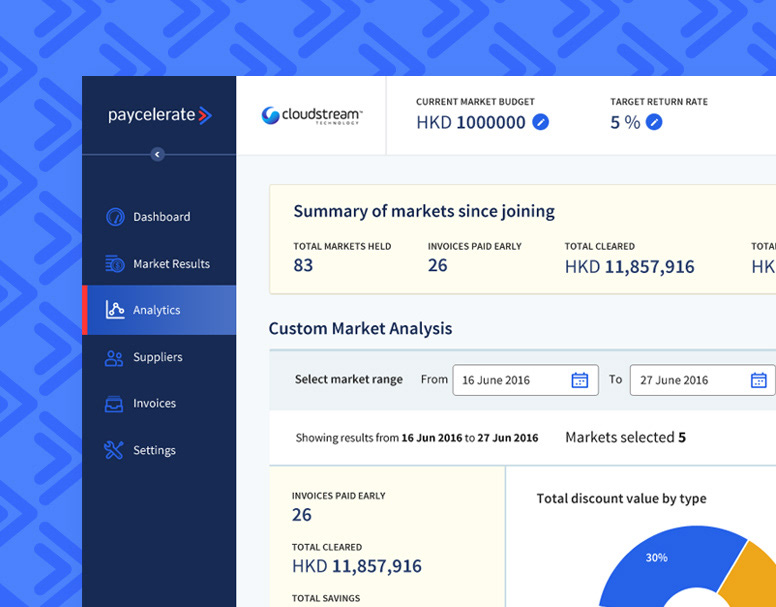Click the Custom Market Analysis heading
Image resolution: width=776 pixels, height=607 pixels.
tap(360, 328)
